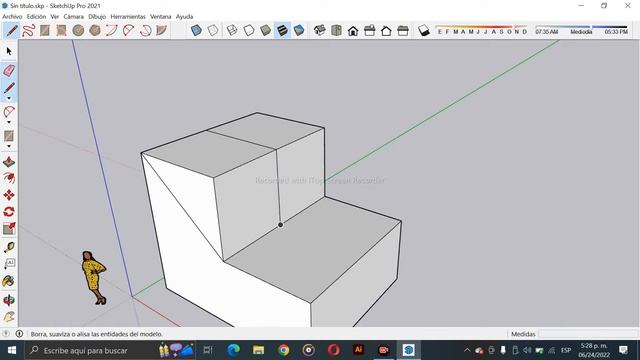Open the Herramientas menu
Screen dimensions: 640x360
128,17
